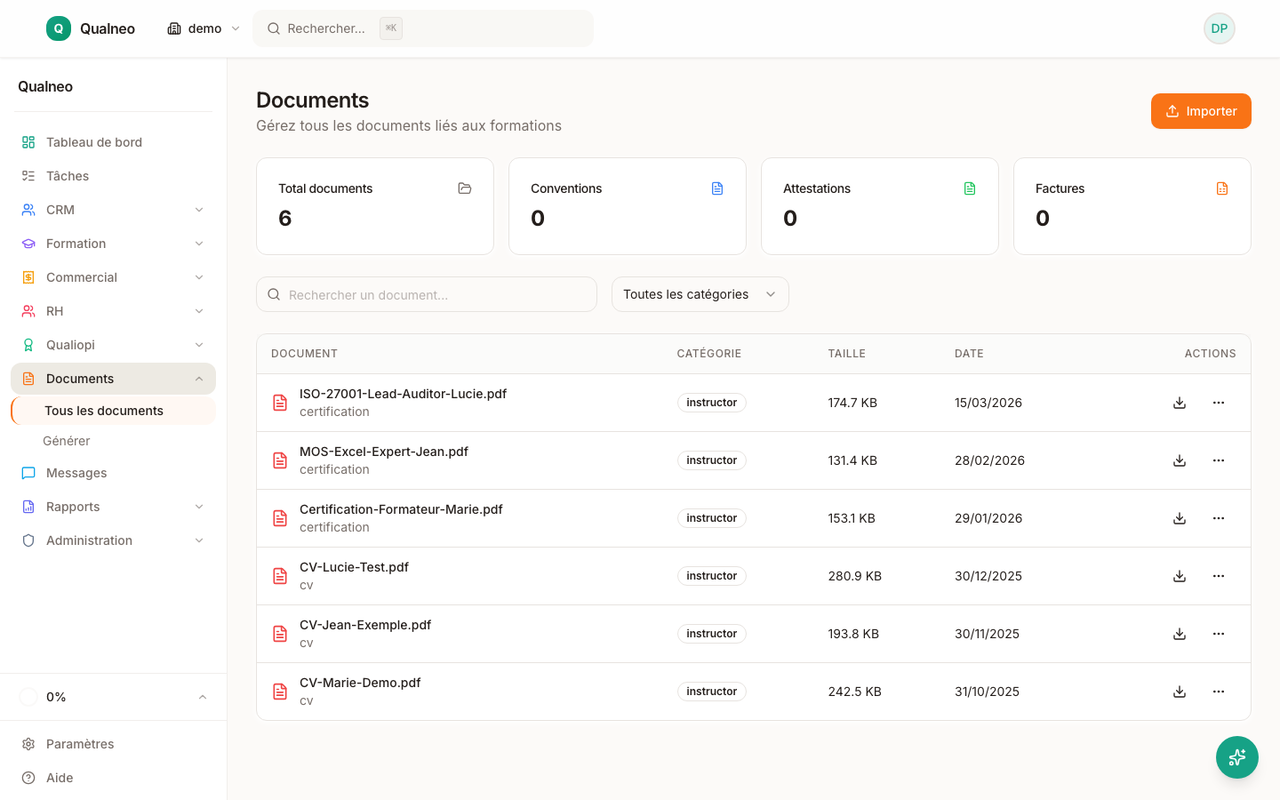Download Certification-Formateur-Marie.pdf file
1280x800 pixels.
(1179, 518)
